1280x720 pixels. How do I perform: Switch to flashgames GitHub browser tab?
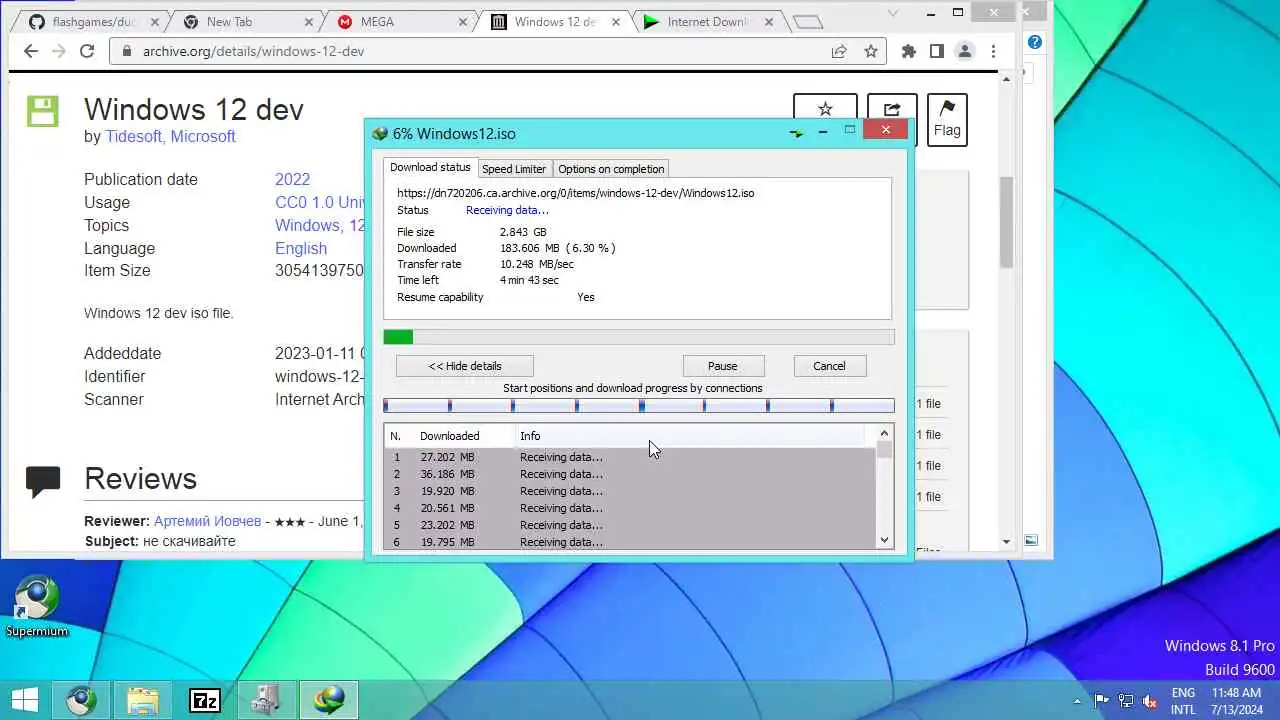[x=95, y=22]
